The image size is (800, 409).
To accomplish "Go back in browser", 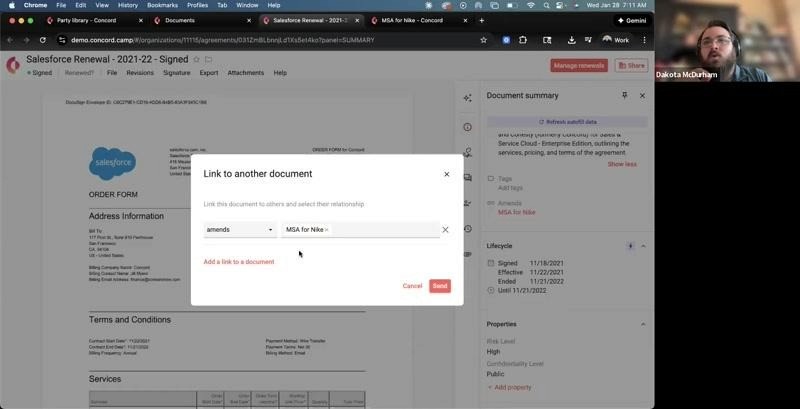I will click(x=10, y=40).
